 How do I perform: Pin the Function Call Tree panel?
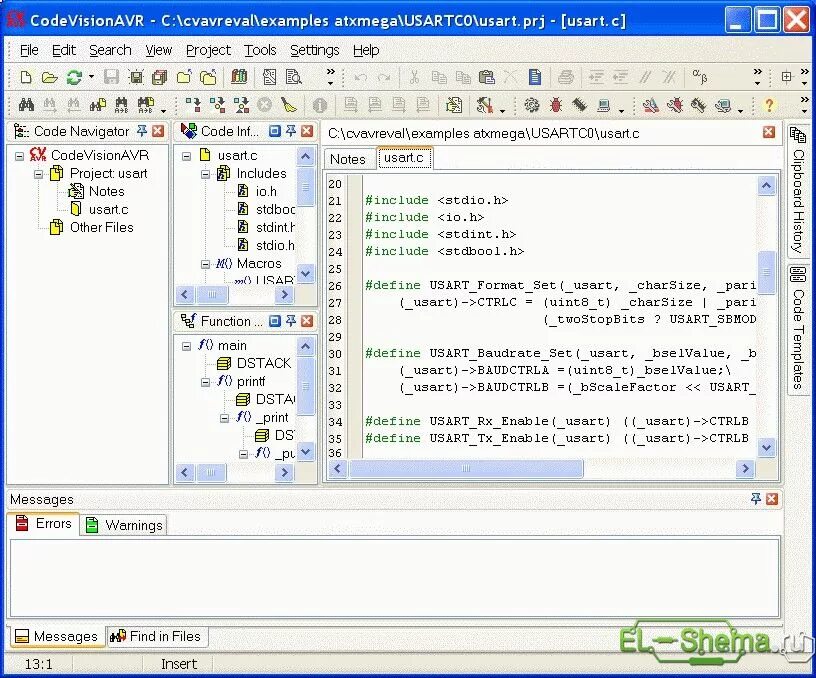[291, 321]
